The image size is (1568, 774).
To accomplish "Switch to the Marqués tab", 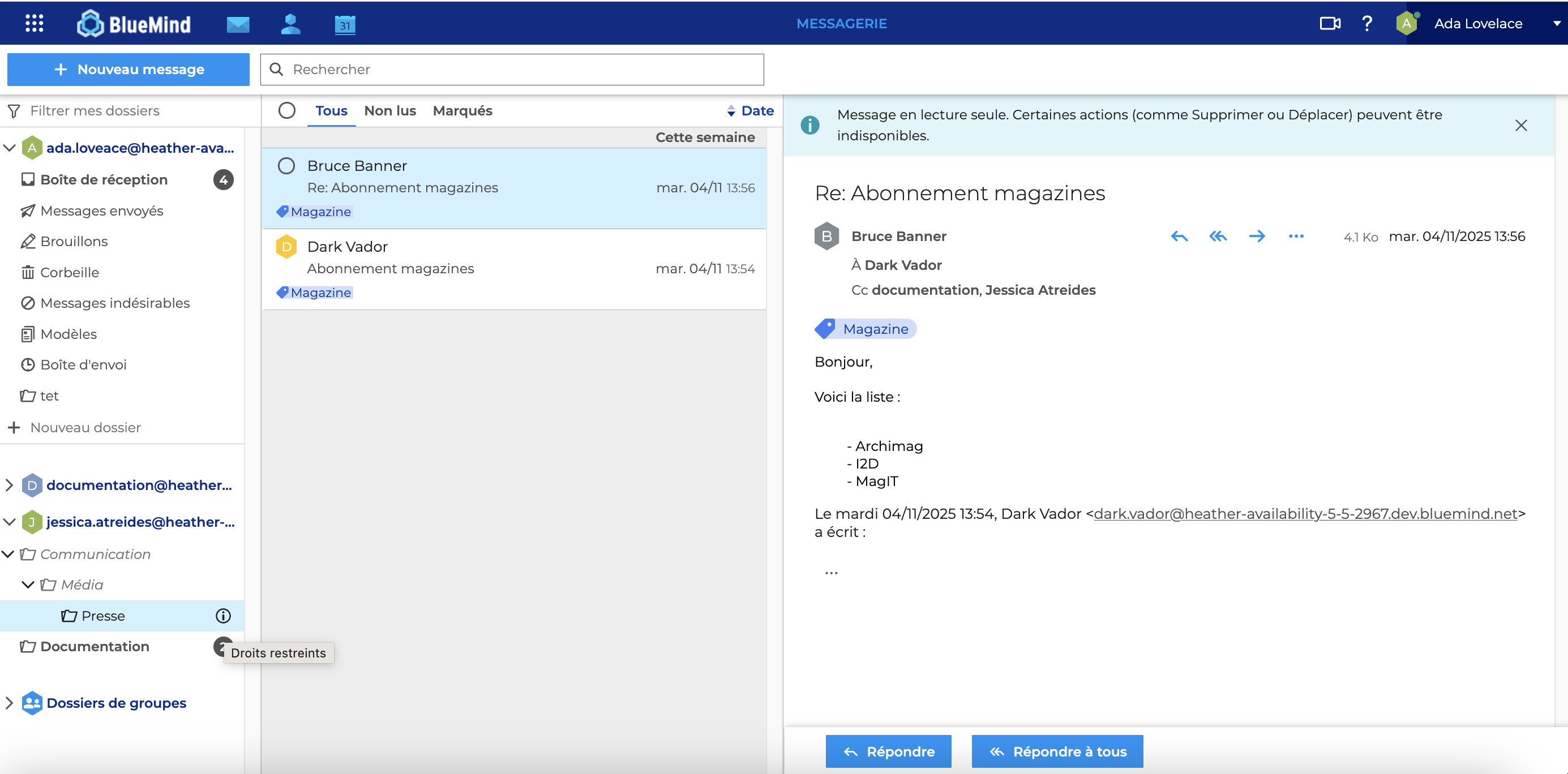I will point(462,110).
